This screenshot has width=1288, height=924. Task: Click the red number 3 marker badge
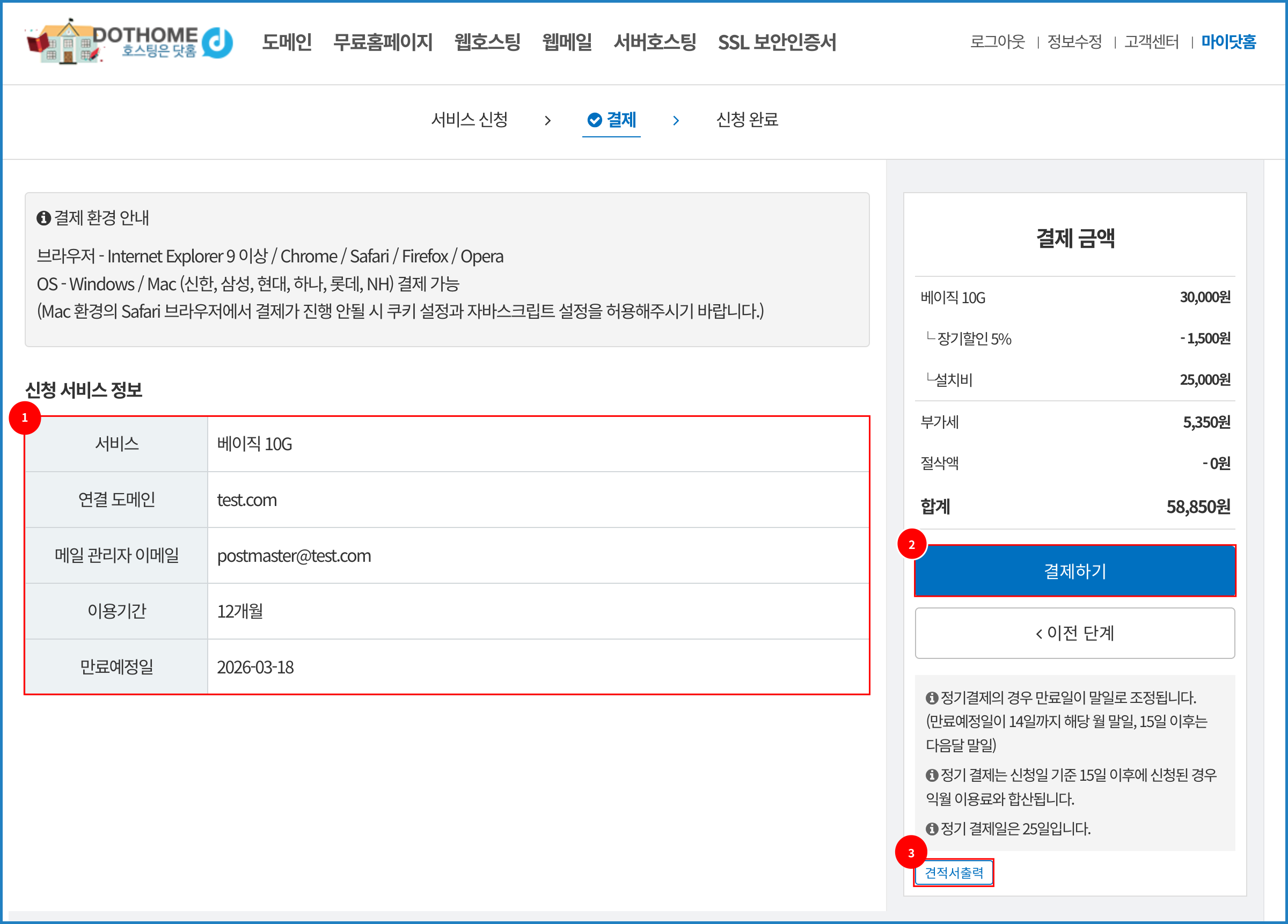[911, 853]
